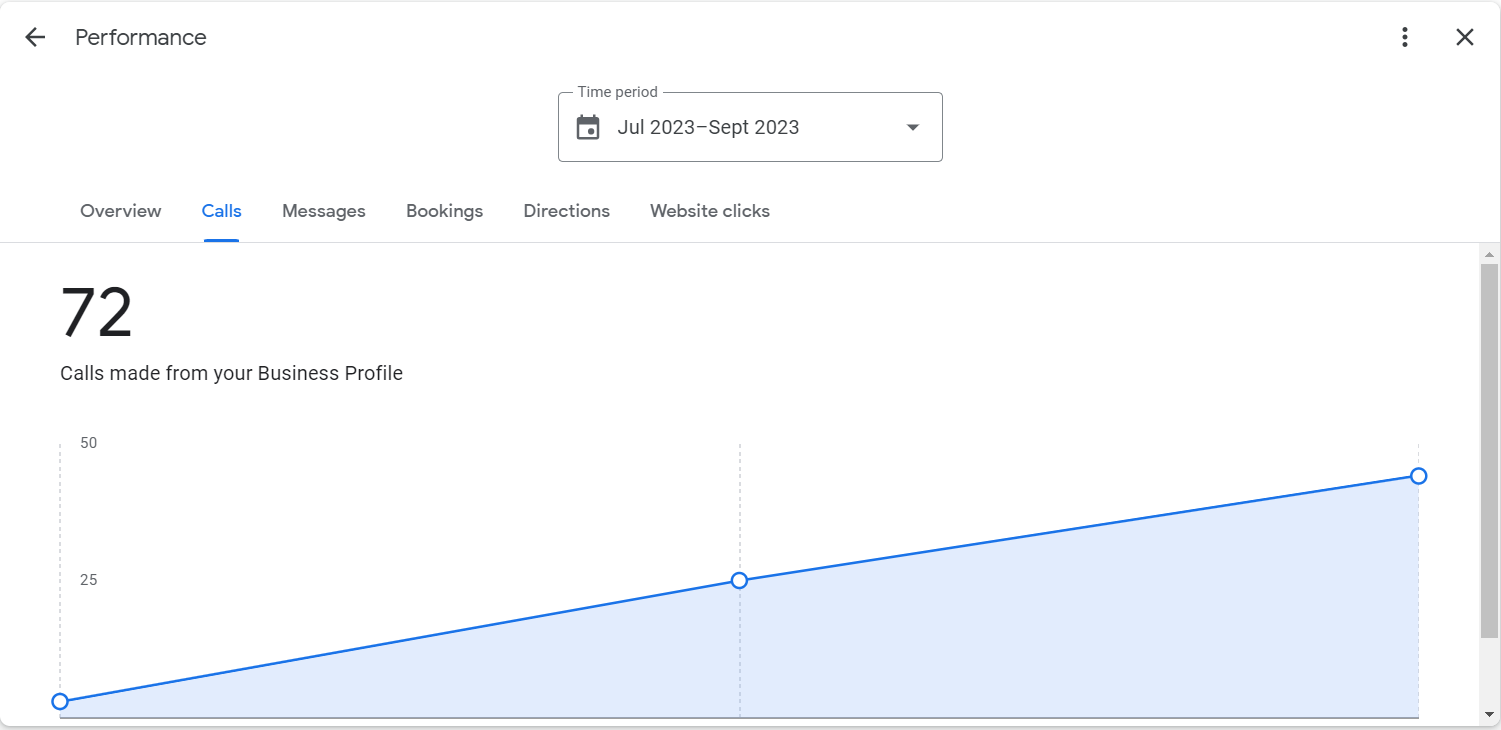1501x730 pixels.
Task: Click the scrollbar up arrow
Action: click(x=1489, y=254)
